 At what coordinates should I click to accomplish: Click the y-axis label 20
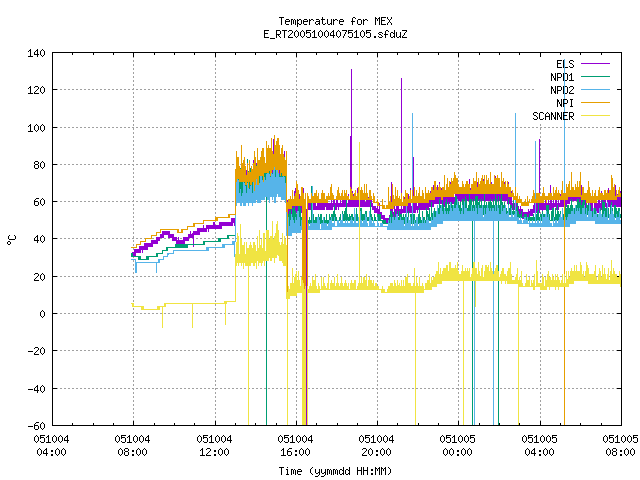tap(39, 277)
